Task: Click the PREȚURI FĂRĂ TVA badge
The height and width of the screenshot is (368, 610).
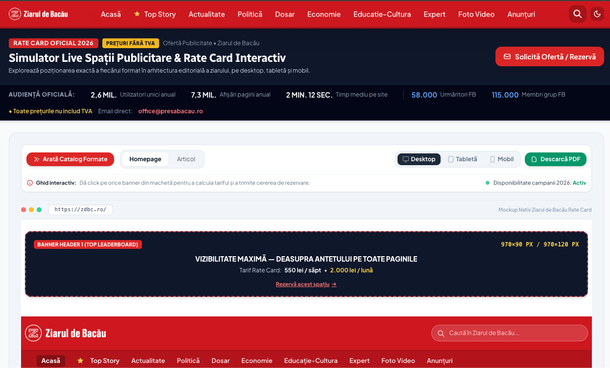Action: pos(130,43)
